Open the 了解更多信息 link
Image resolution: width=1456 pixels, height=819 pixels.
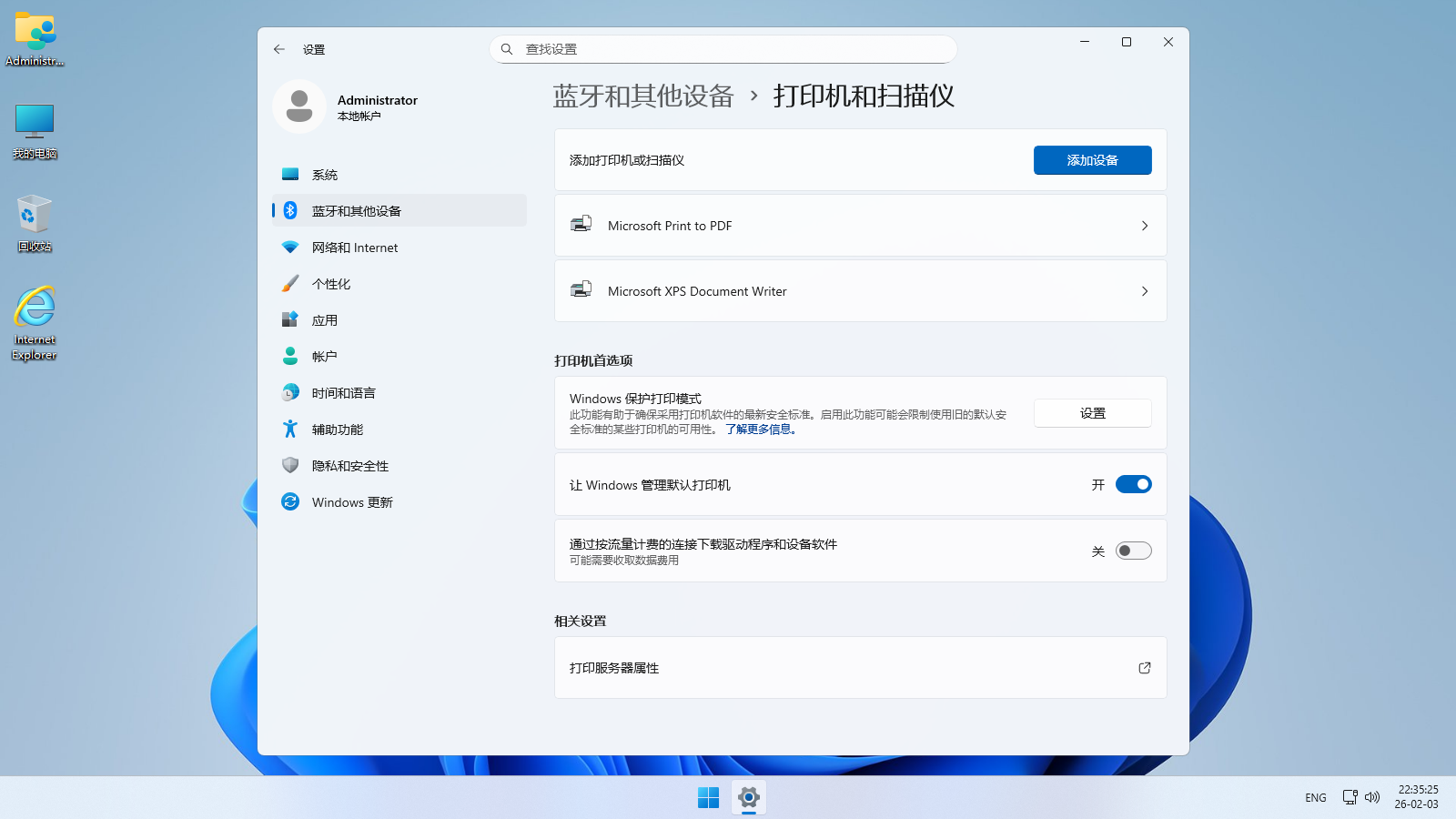coord(761,430)
